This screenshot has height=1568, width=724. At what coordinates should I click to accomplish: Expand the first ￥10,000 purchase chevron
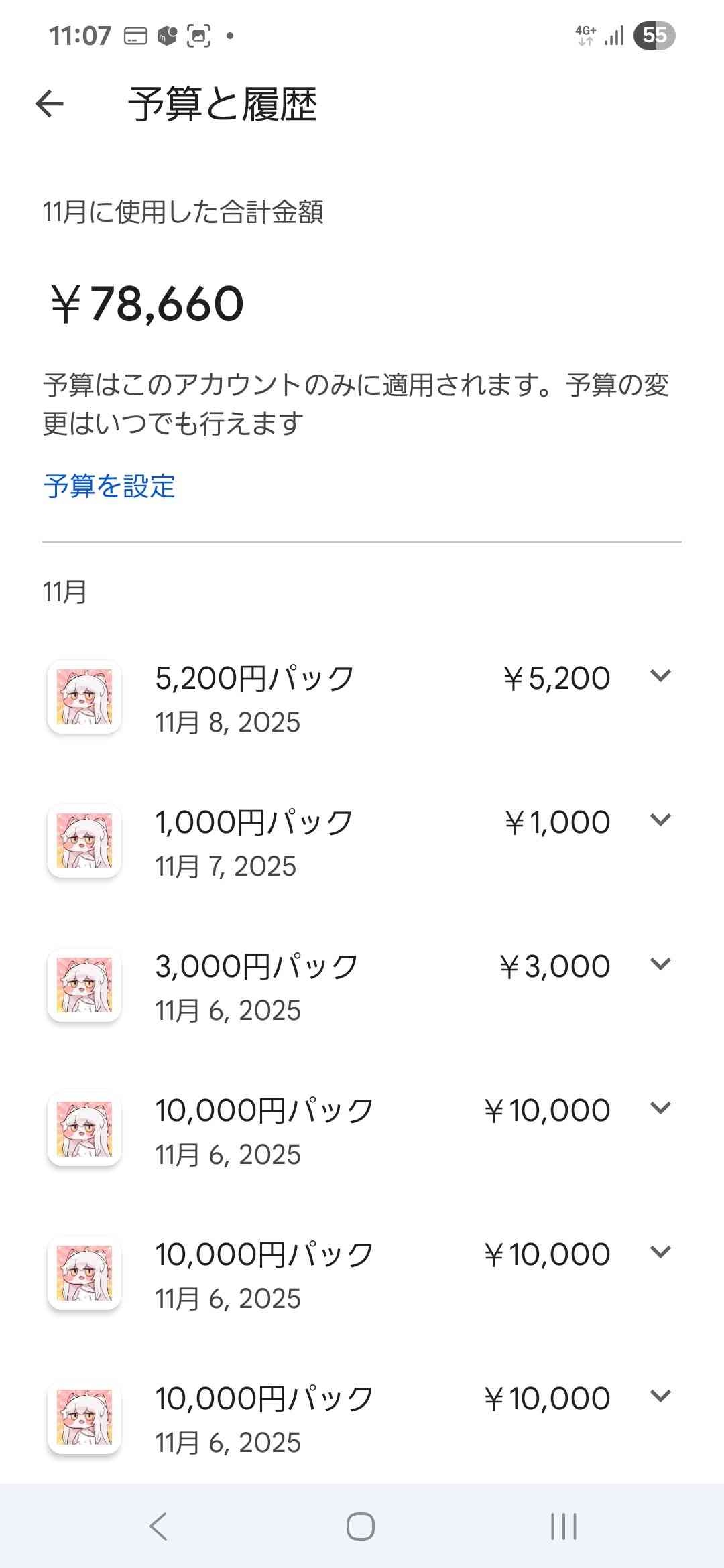tap(660, 1108)
